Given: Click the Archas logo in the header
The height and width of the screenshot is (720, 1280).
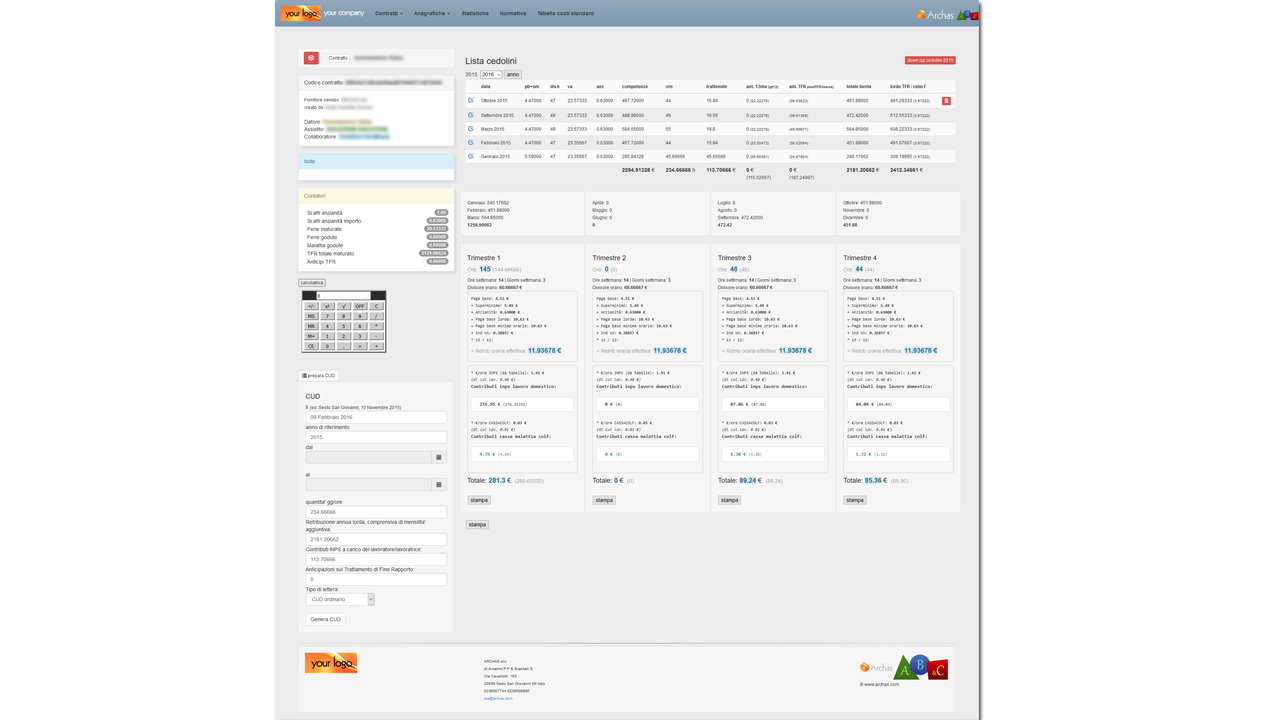Looking at the screenshot, I should pos(935,14).
